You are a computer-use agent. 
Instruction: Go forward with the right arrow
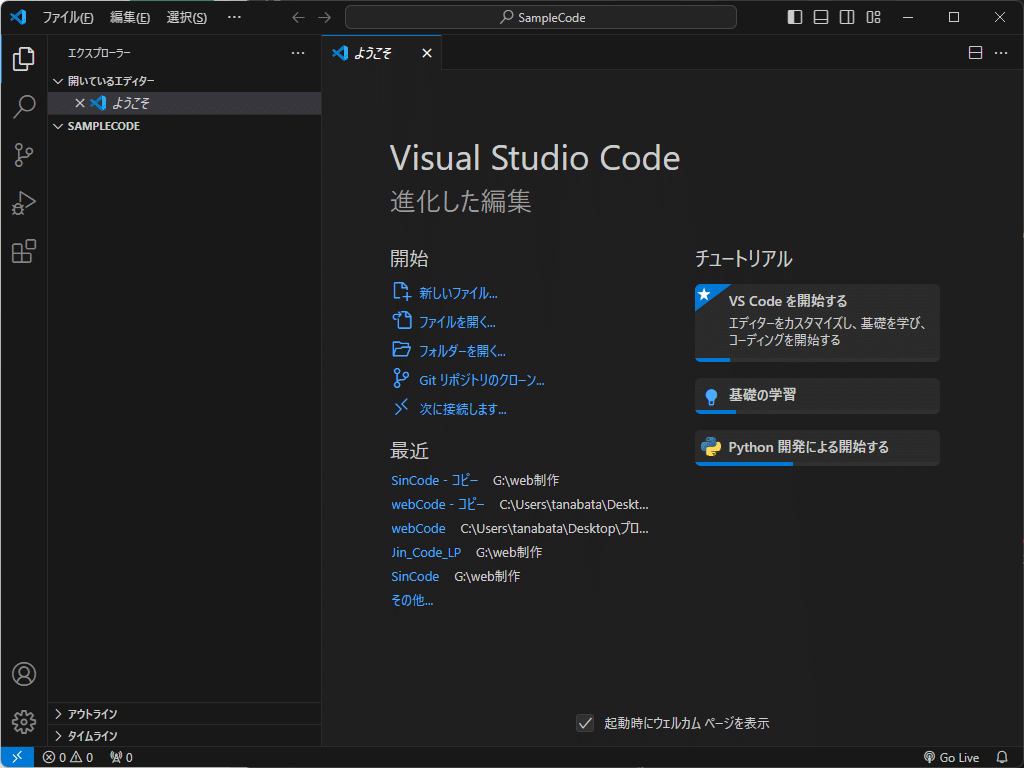(x=325, y=17)
